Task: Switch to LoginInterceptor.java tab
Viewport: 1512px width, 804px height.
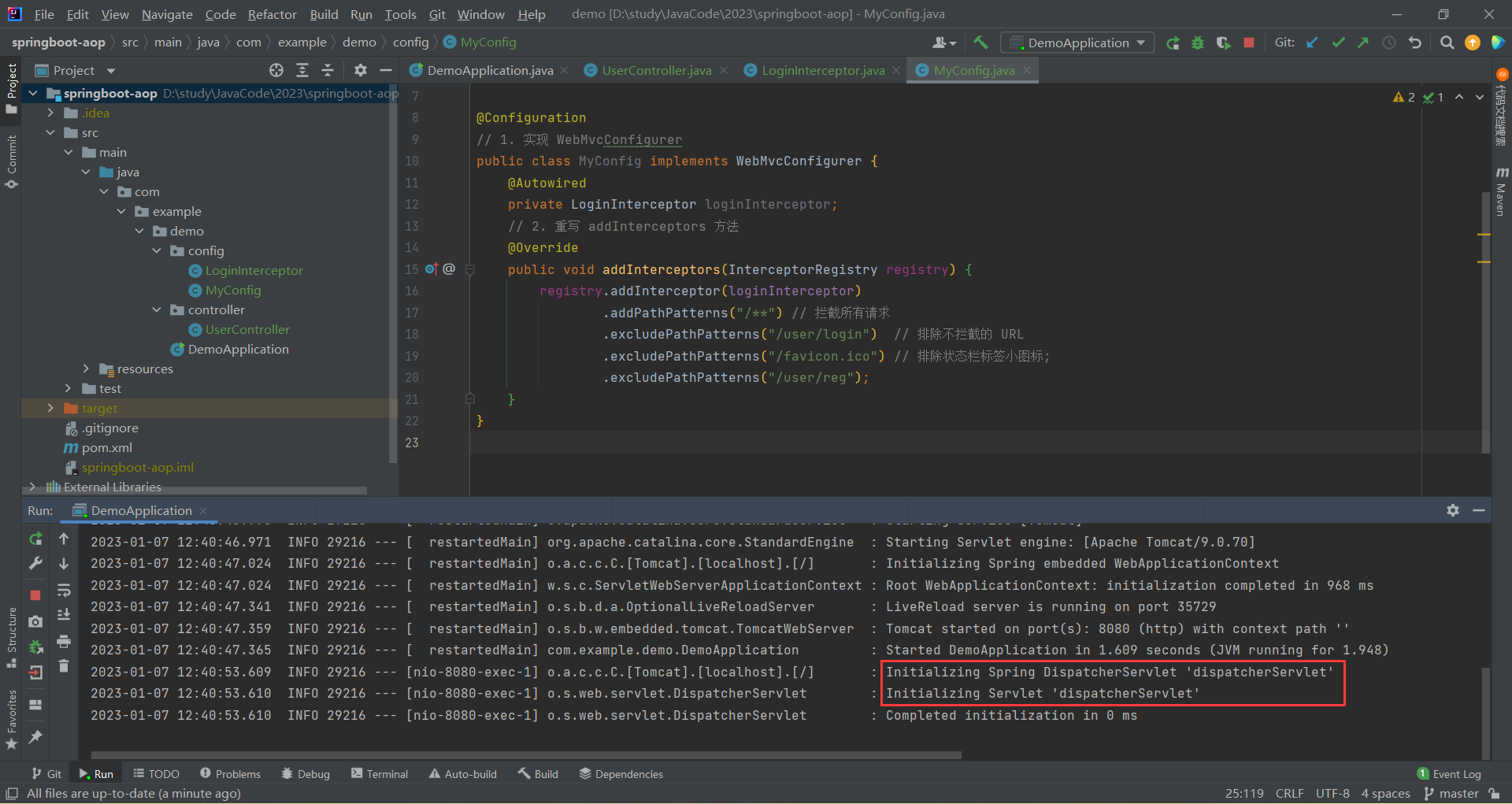Action: [x=822, y=70]
